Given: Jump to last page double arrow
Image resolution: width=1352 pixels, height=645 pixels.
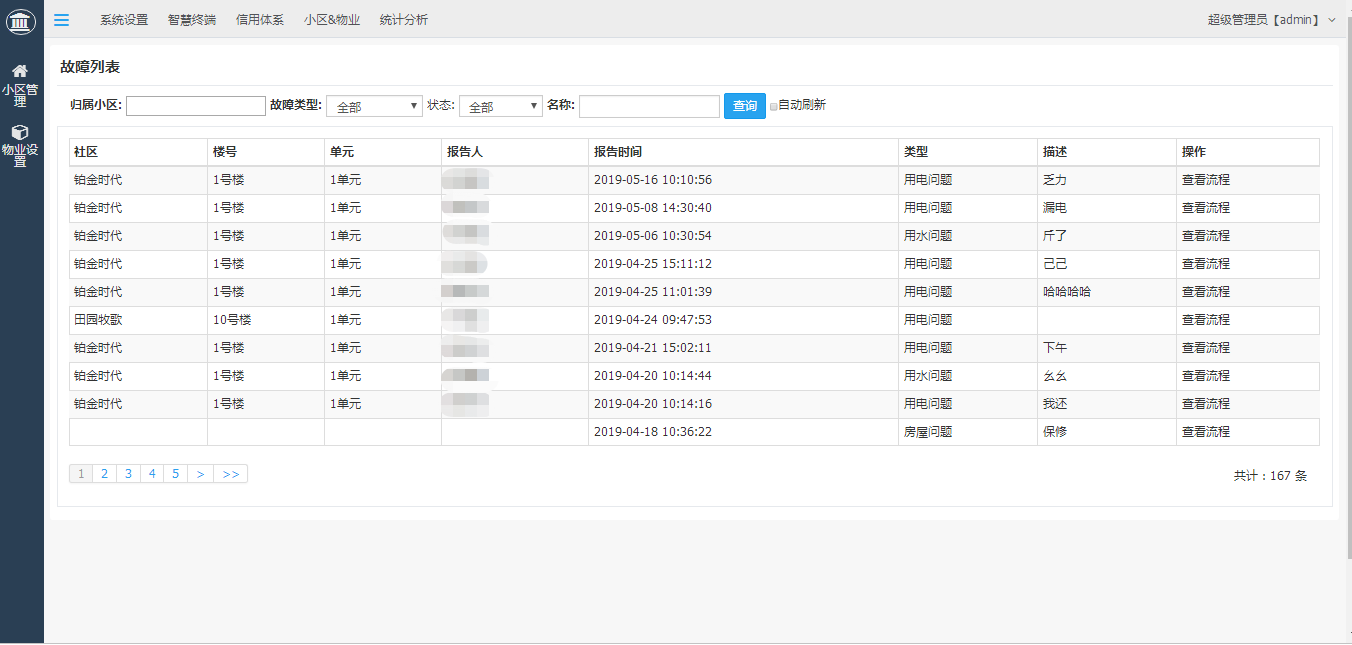Looking at the screenshot, I should pyautogui.click(x=230, y=474).
